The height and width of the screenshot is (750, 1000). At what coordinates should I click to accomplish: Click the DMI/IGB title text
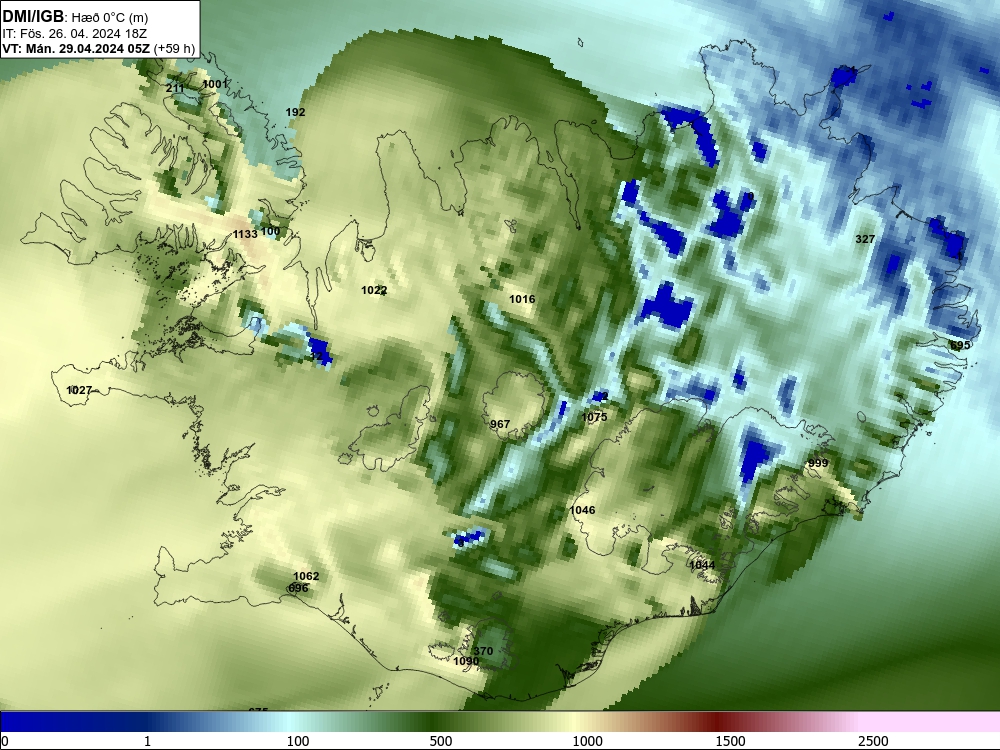[34, 17]
